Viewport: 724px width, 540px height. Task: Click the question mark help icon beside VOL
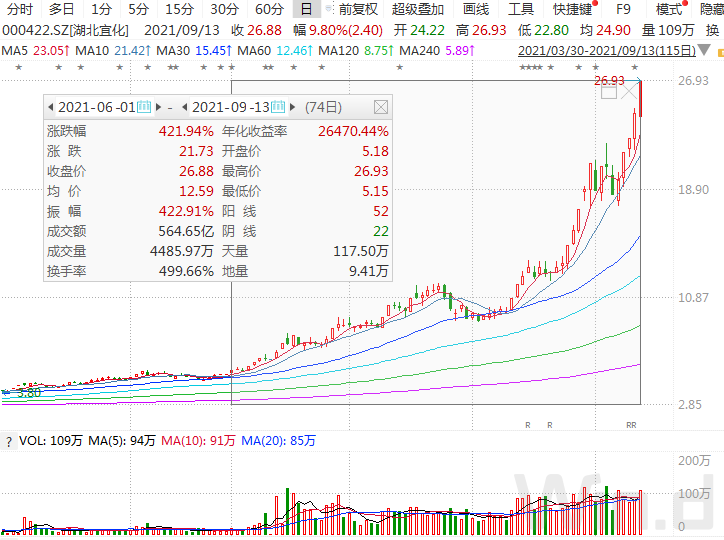point(8,440)
